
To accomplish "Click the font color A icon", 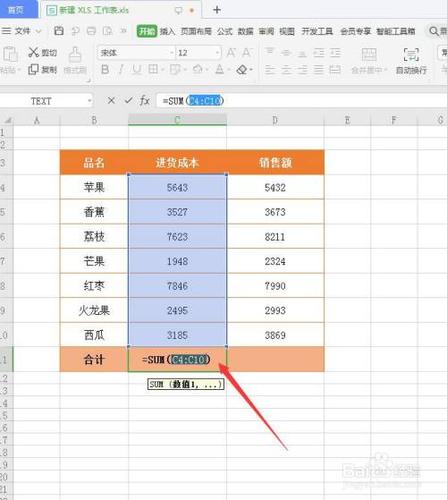I will point(219,69).
